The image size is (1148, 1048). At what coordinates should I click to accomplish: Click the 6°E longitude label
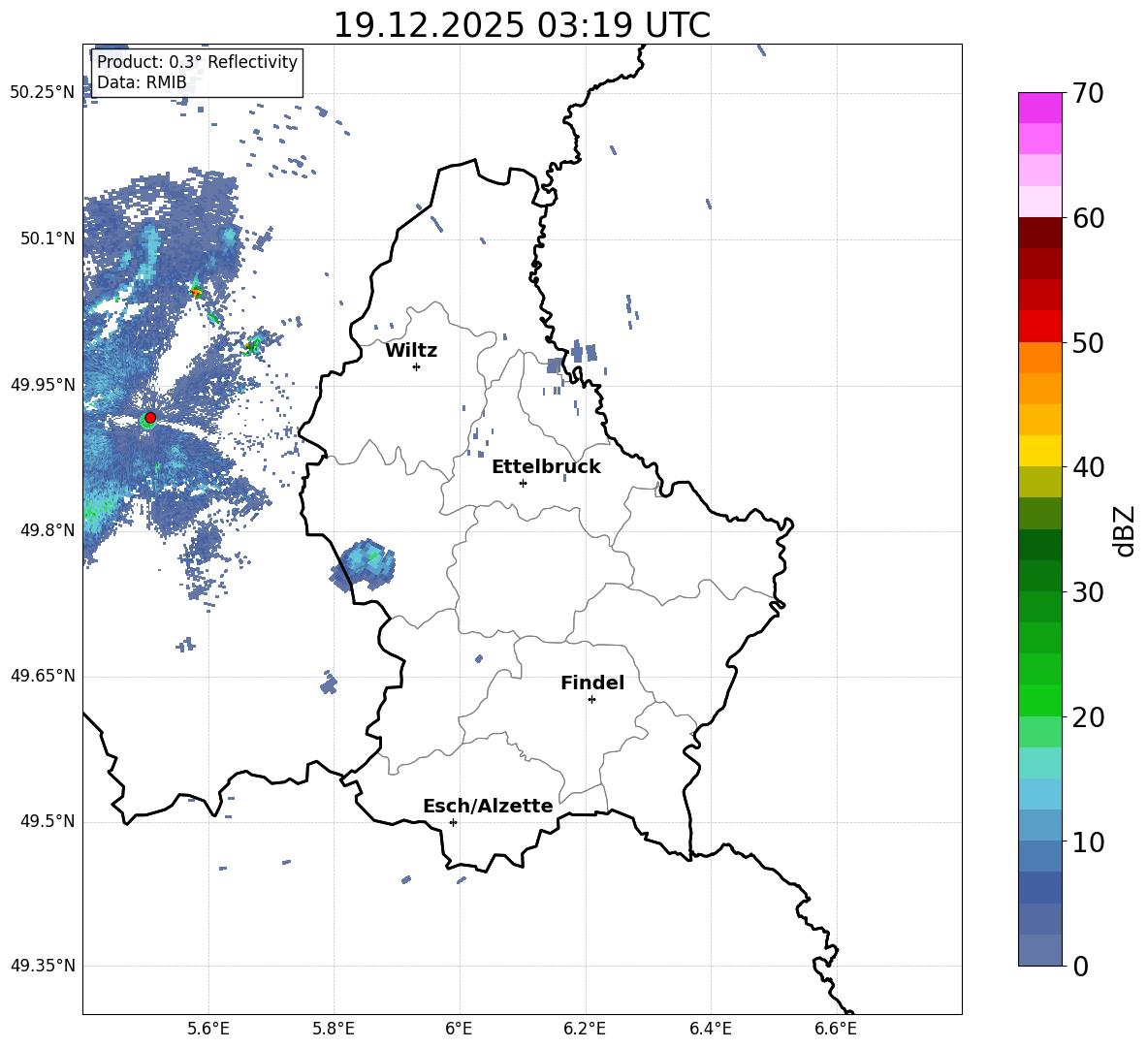click(x=459, y=1029)
